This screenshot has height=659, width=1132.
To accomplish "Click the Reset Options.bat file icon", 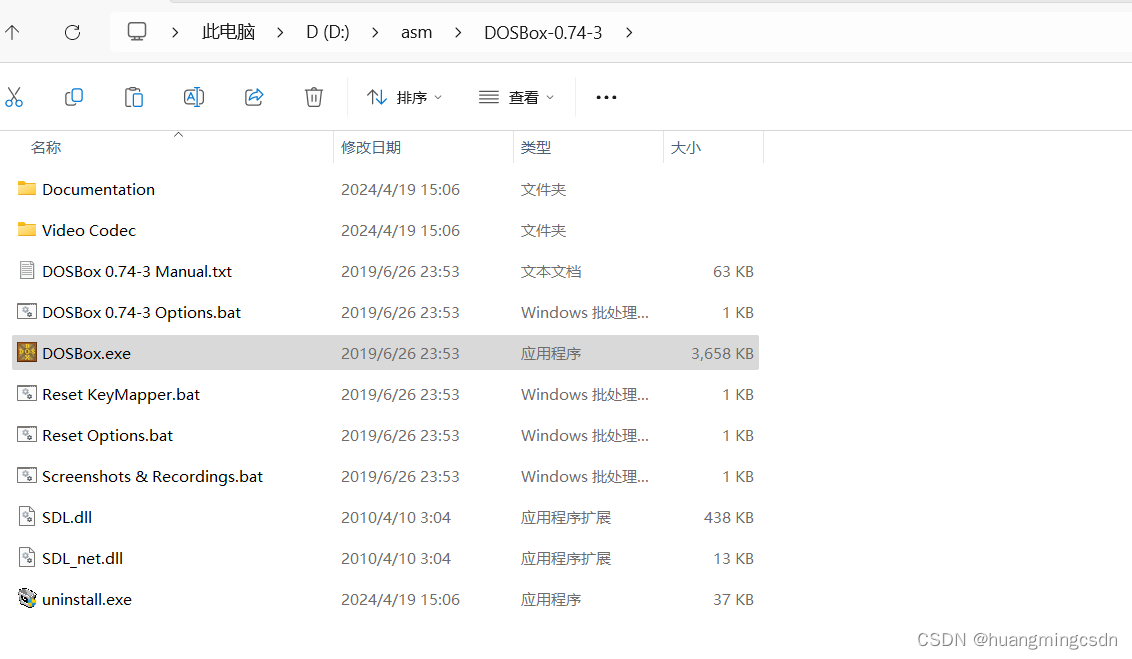I will tap(27, 435).
